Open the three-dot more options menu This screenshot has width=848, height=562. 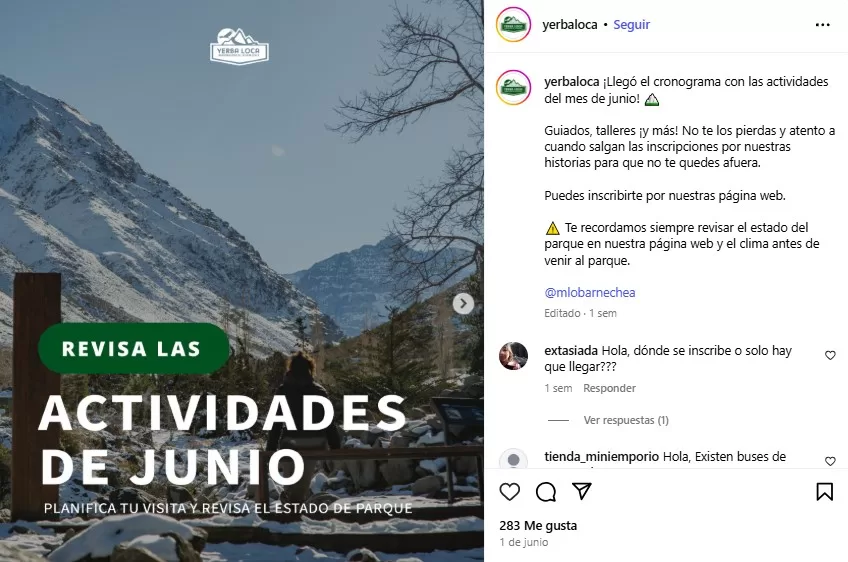(822, 25)
